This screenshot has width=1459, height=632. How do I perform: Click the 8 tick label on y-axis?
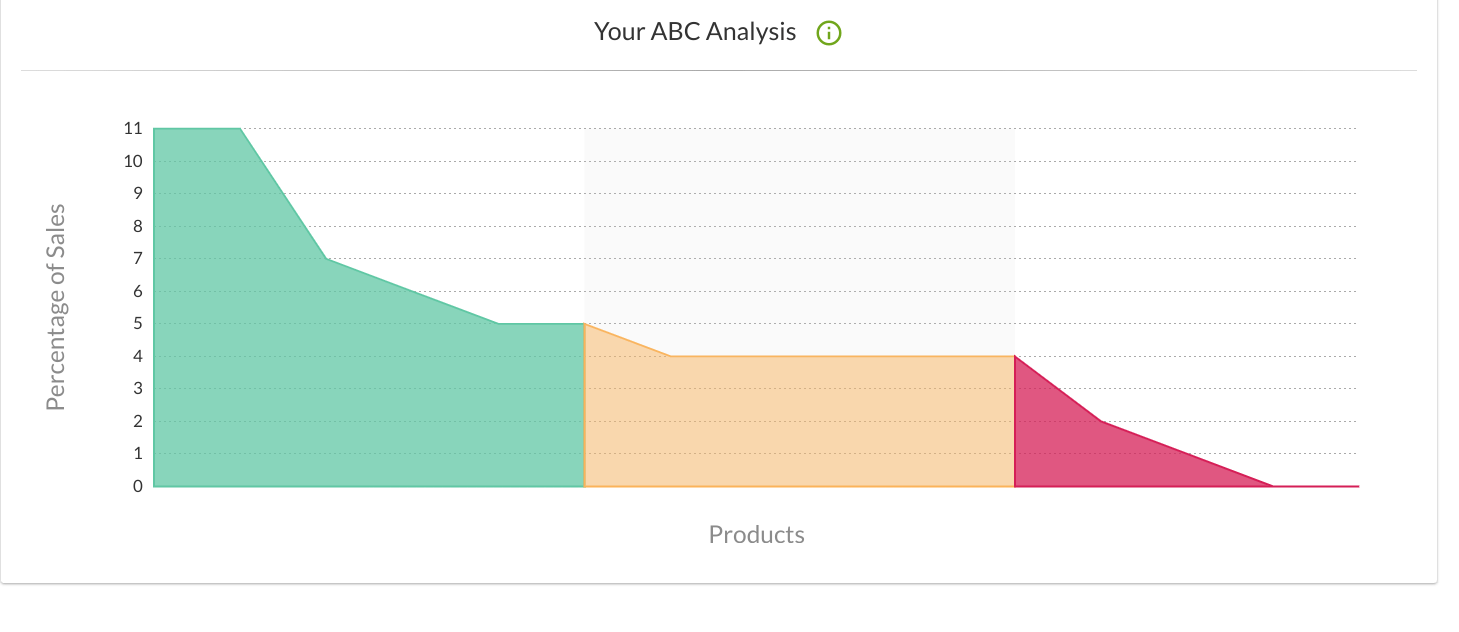[137, 226]
